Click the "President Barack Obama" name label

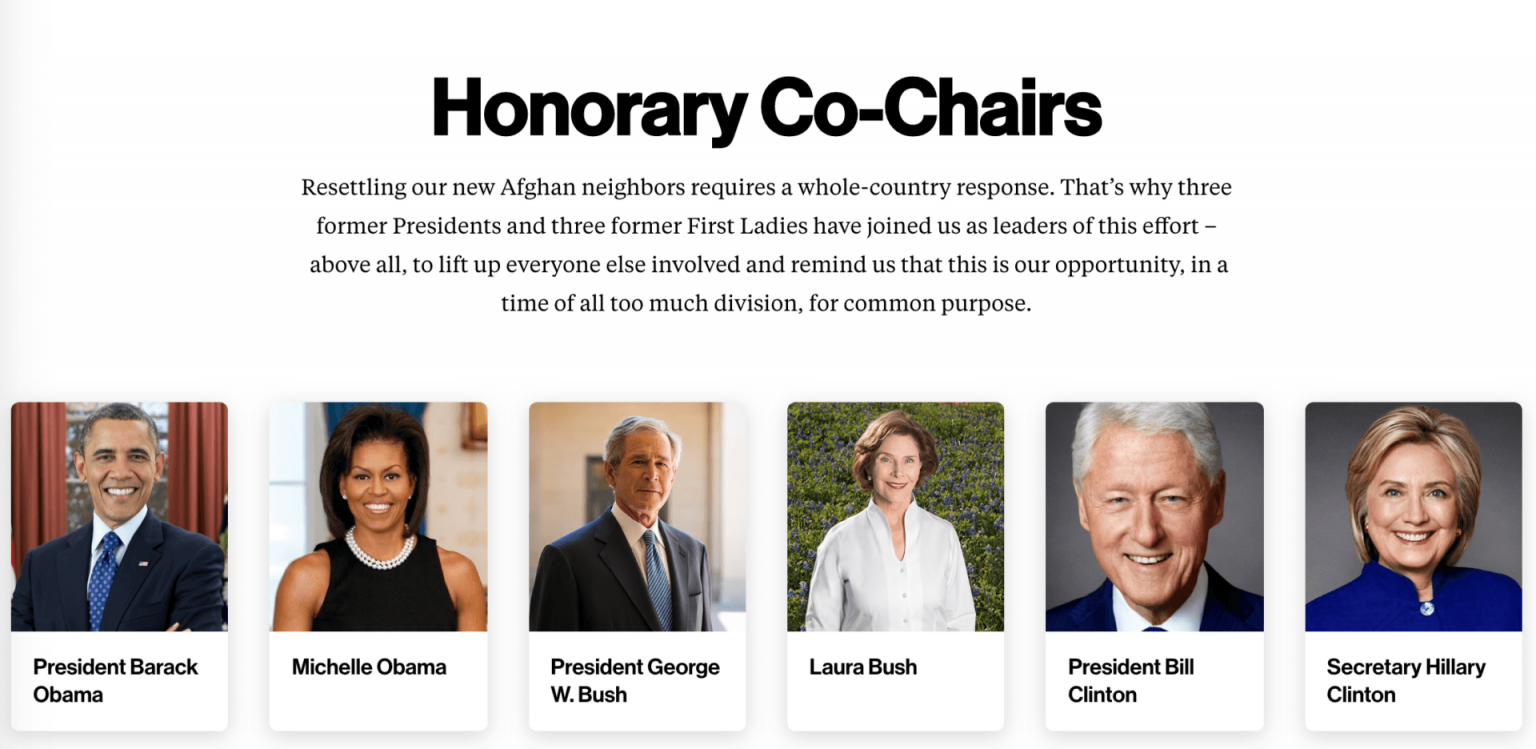coord(115,680)
